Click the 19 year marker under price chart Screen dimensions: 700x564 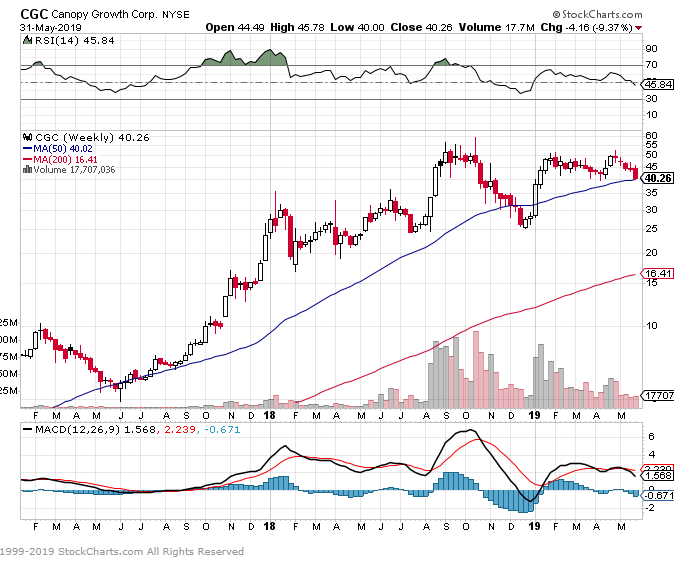tap(534, 415)
